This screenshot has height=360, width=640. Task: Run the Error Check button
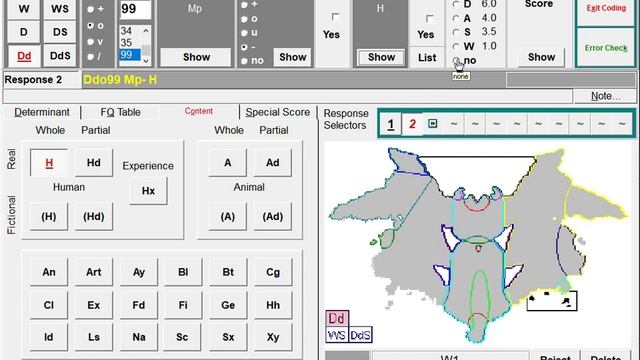click(606, 48)
